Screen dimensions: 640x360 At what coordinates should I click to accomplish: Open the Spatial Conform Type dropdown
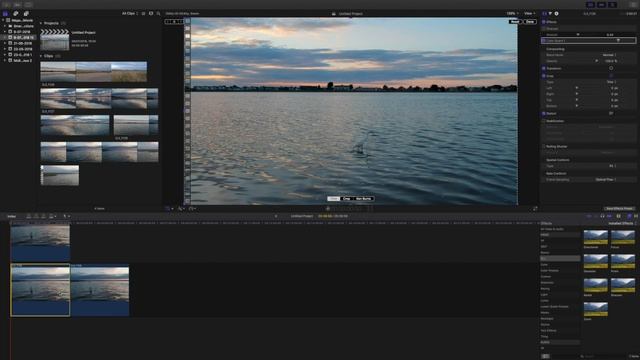pyautogui.click(x=612, y=166)
